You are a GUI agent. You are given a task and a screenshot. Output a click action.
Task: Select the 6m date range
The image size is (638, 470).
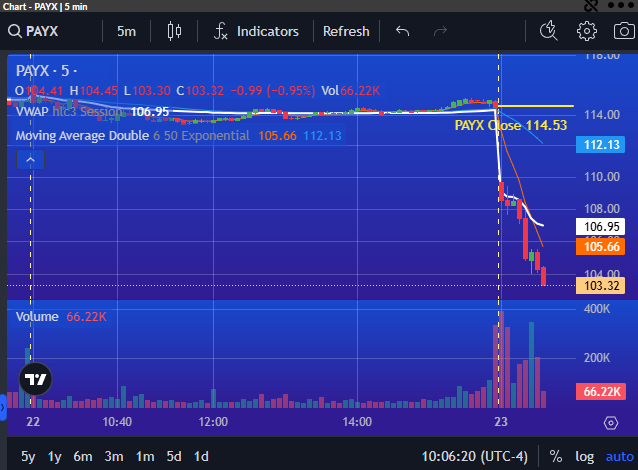point(83,457)
